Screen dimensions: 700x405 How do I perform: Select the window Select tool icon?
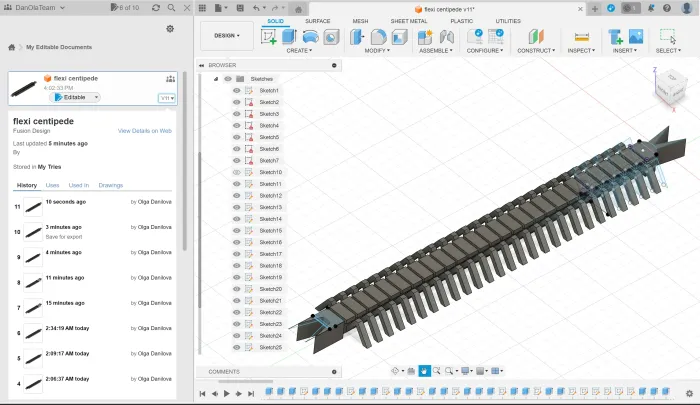(x=668, y=36)
